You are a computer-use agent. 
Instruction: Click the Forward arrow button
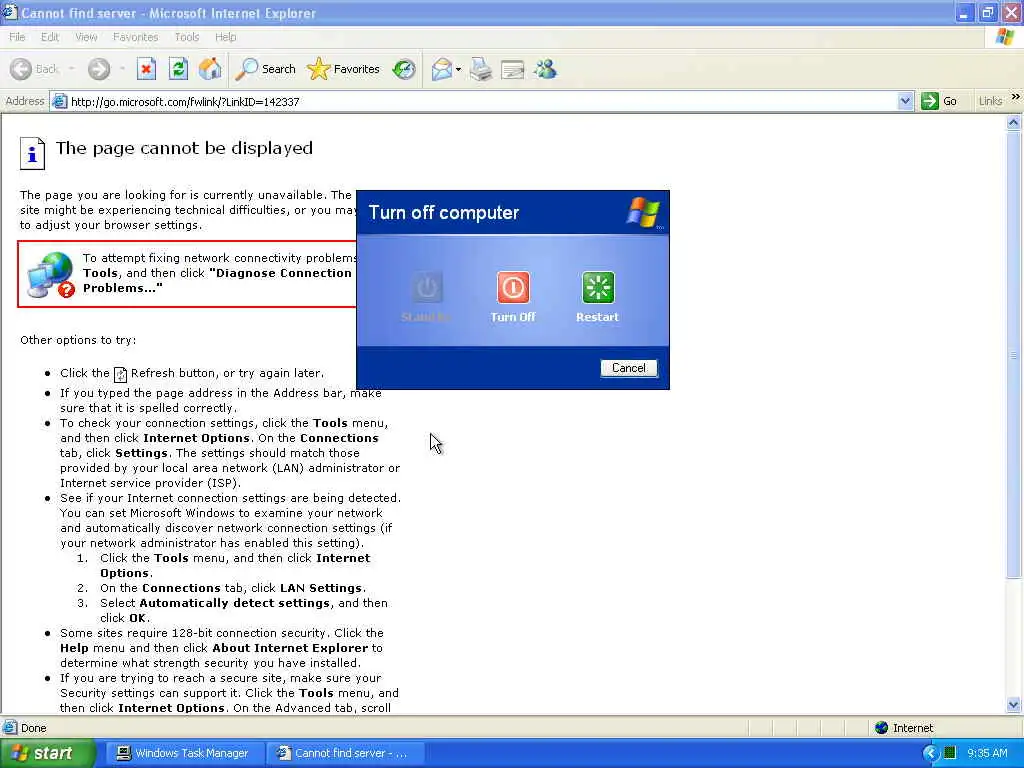click(x=99, y=69)
